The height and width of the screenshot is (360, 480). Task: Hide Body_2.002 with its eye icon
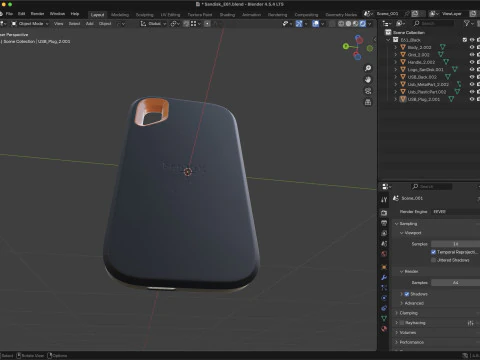click(472, 47)
